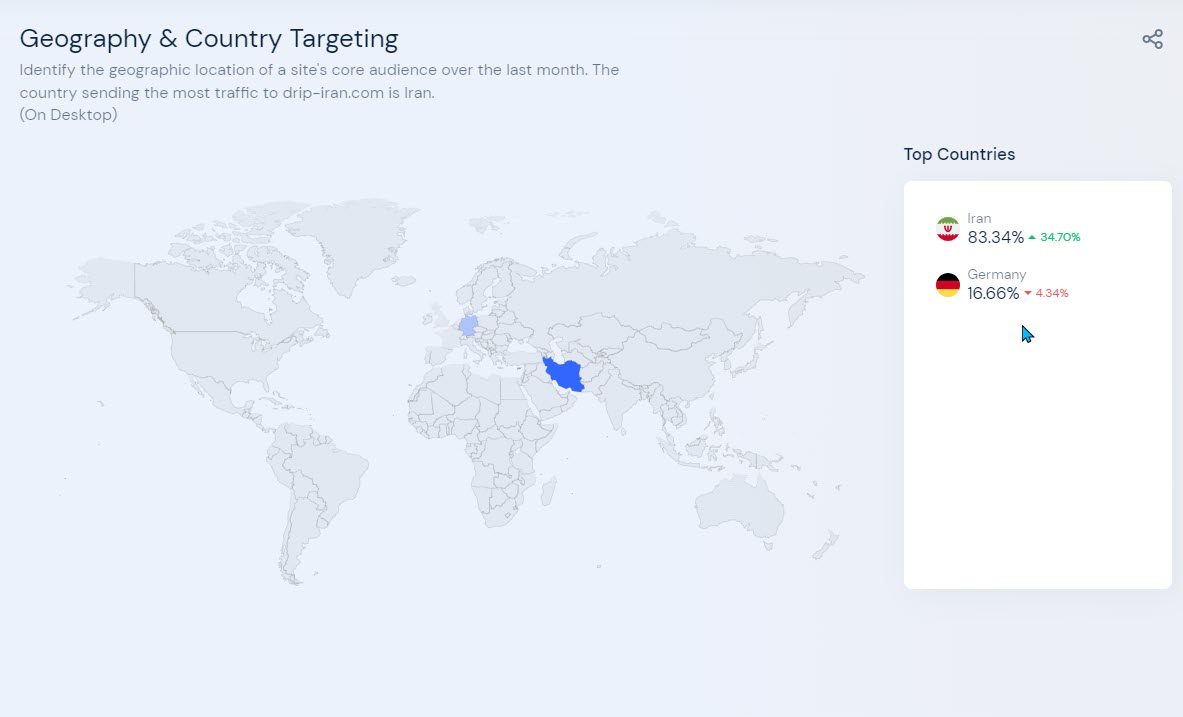
Task: Click the 16.66% Germany traffic share
Action: pos(993,293)
